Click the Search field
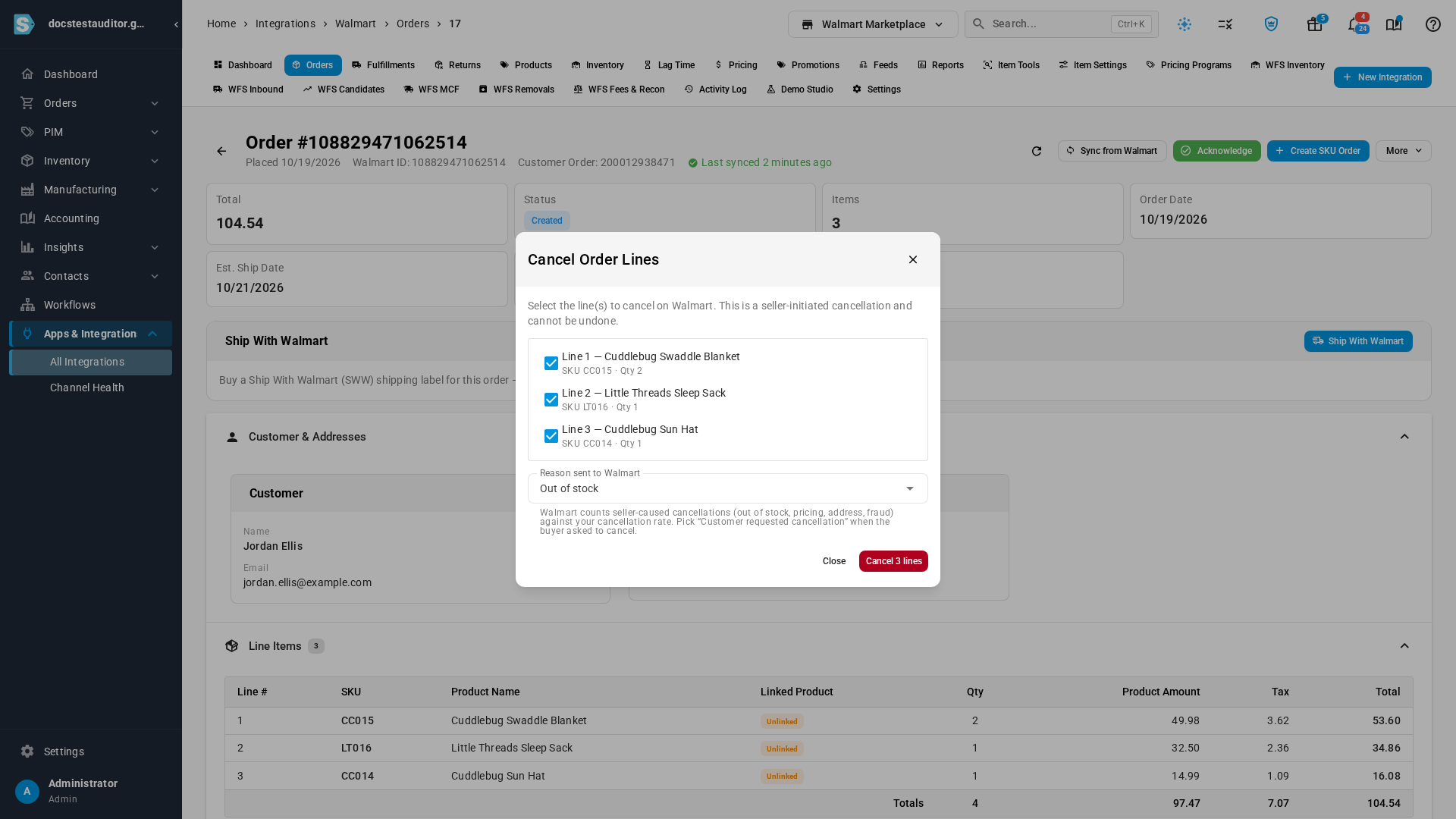 1061,24
